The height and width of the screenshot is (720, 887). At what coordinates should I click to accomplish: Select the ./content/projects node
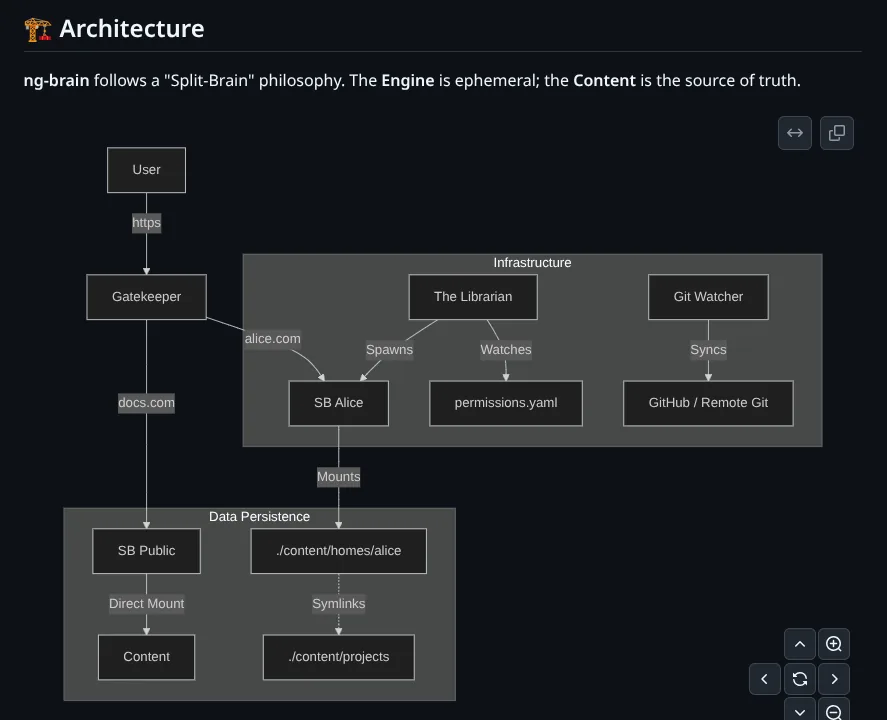pyautogui.click(x=338, y=657)
